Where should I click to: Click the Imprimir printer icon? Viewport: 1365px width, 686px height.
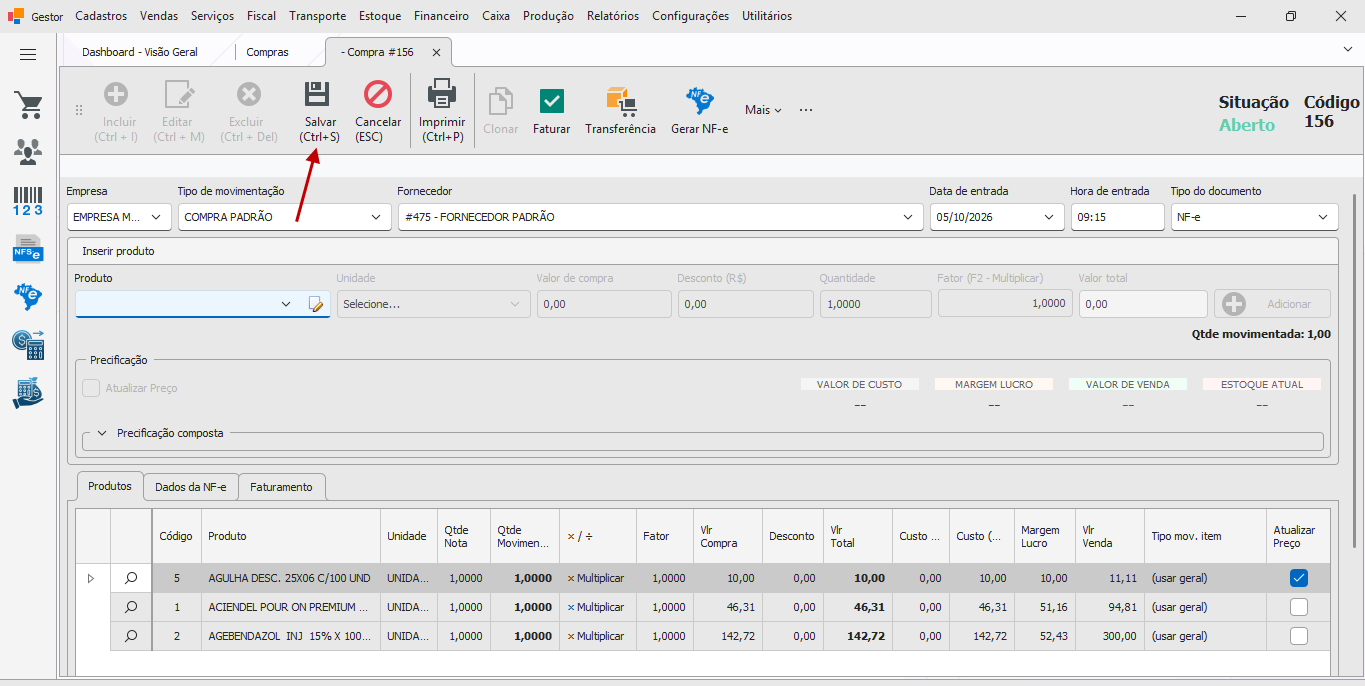click(x=442, y=95)
